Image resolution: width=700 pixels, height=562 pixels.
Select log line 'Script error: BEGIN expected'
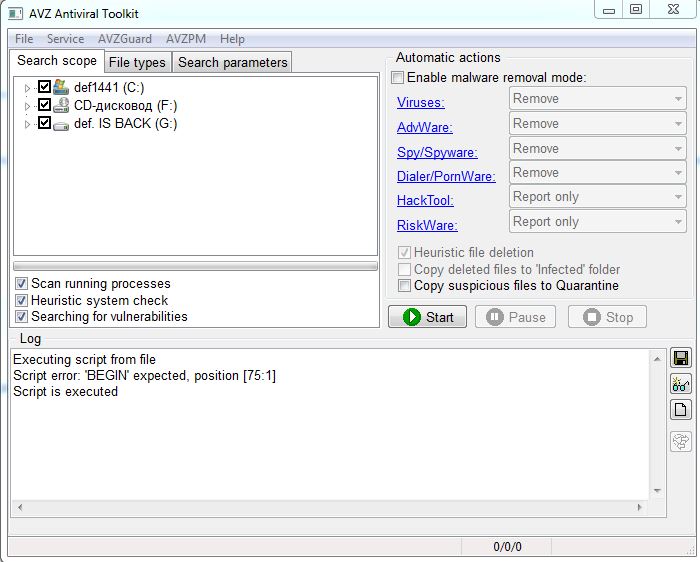(144, 375)
